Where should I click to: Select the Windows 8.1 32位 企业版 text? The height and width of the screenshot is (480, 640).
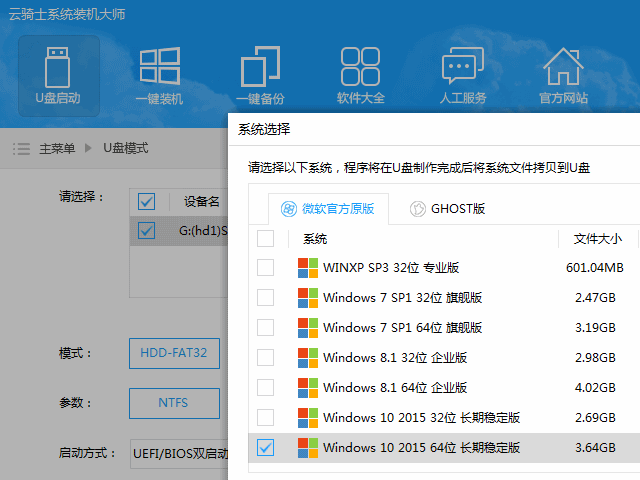(x=395, y=358)
